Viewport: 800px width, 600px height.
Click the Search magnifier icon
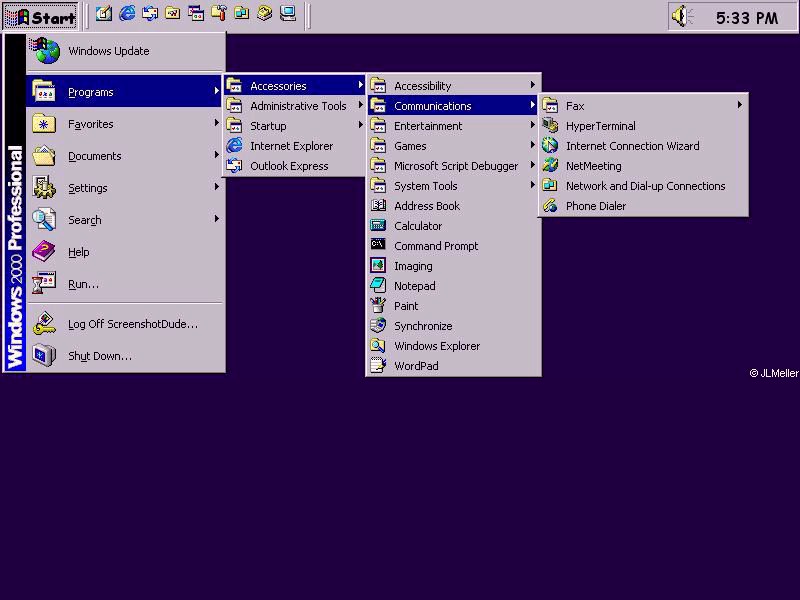[44, 219]
